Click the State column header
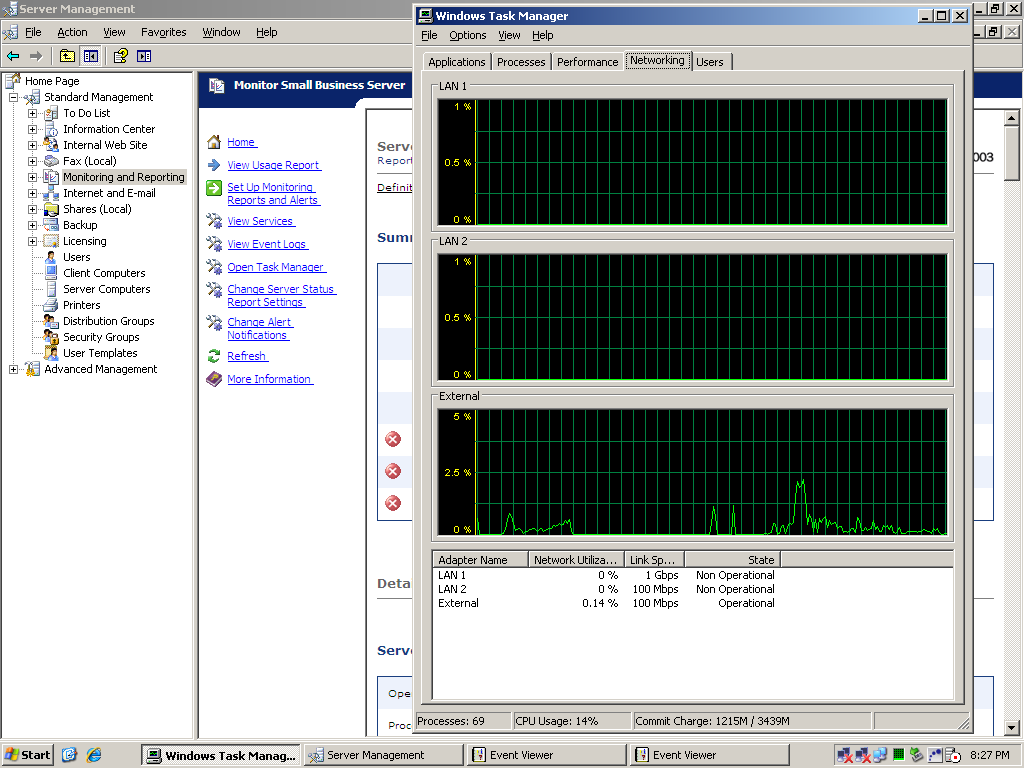Viewport: 1024px width, 768px height. [732, 560]
